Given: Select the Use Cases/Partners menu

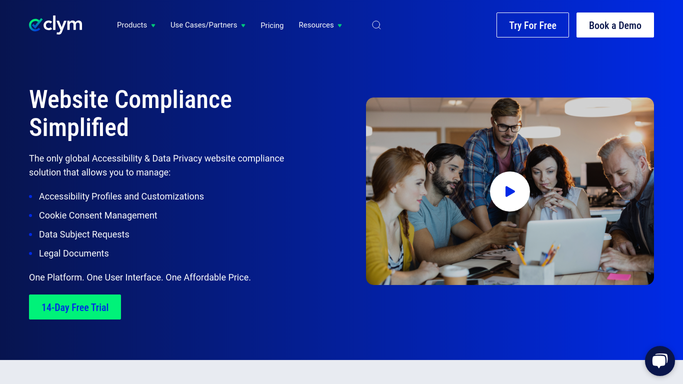Looking at the screenshot, I should (203, 25).
